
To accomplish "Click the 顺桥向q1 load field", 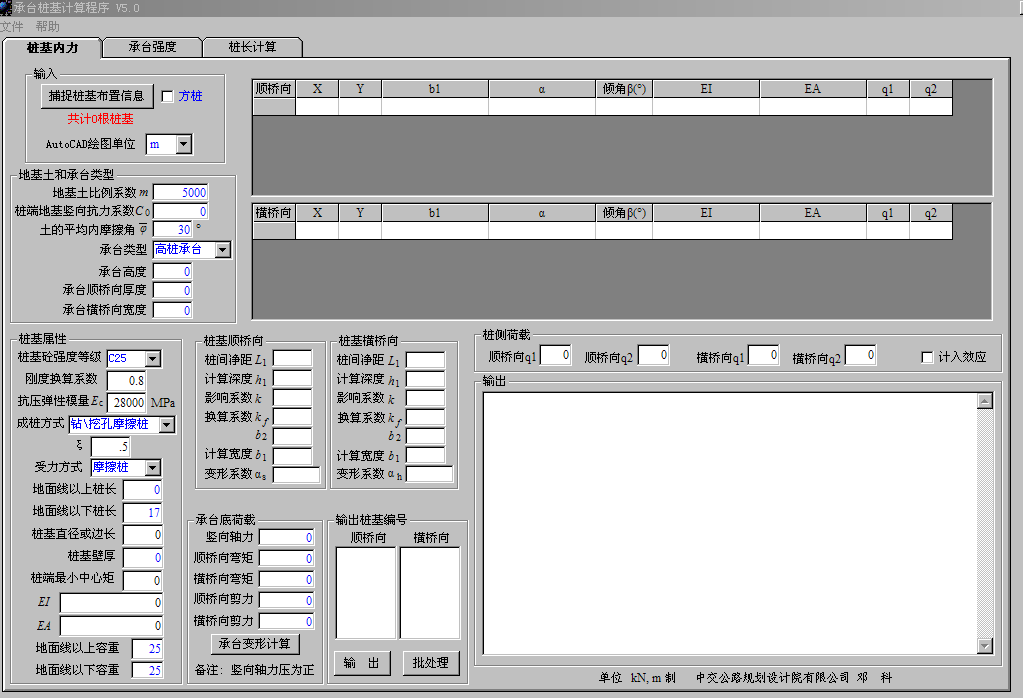I will coord(557,356).
